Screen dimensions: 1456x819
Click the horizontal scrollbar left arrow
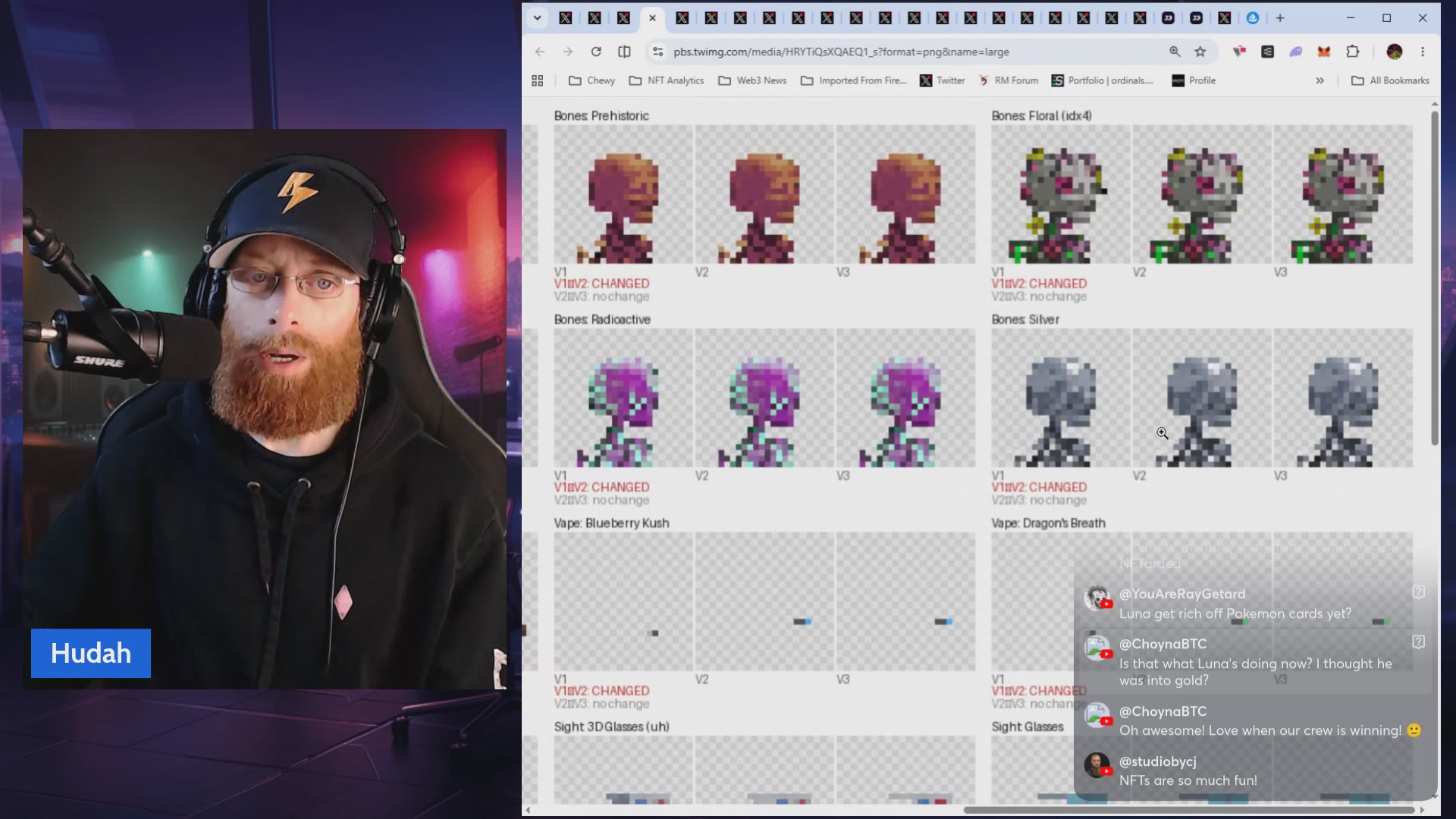pos(528,810)
